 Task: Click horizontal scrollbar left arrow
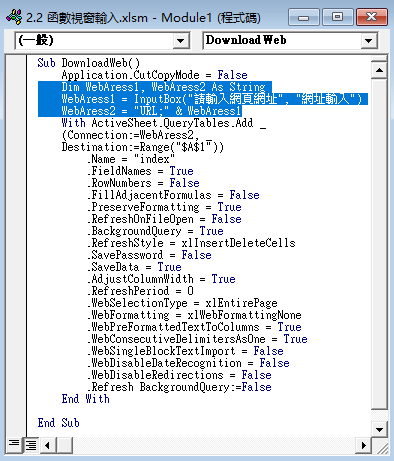click(x=48, y=445)
